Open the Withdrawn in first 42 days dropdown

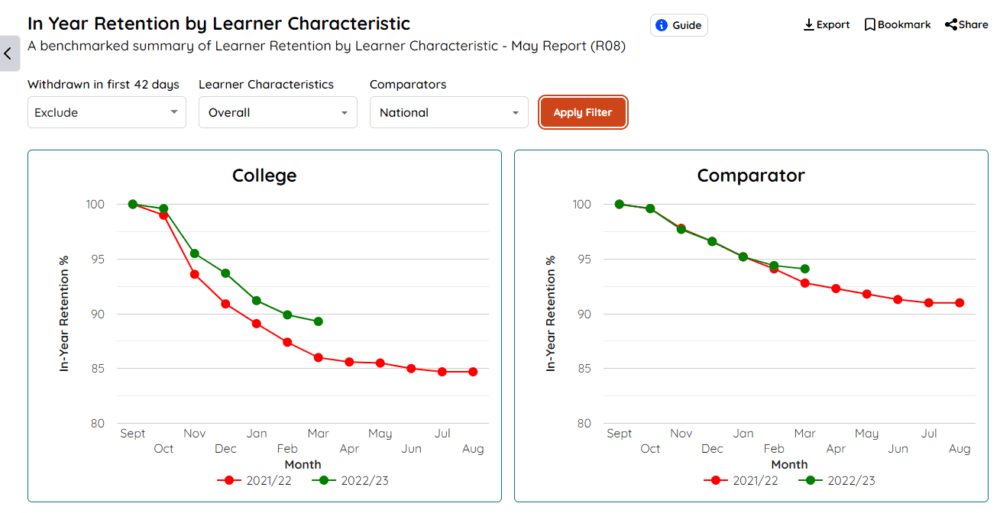[107, 113]
